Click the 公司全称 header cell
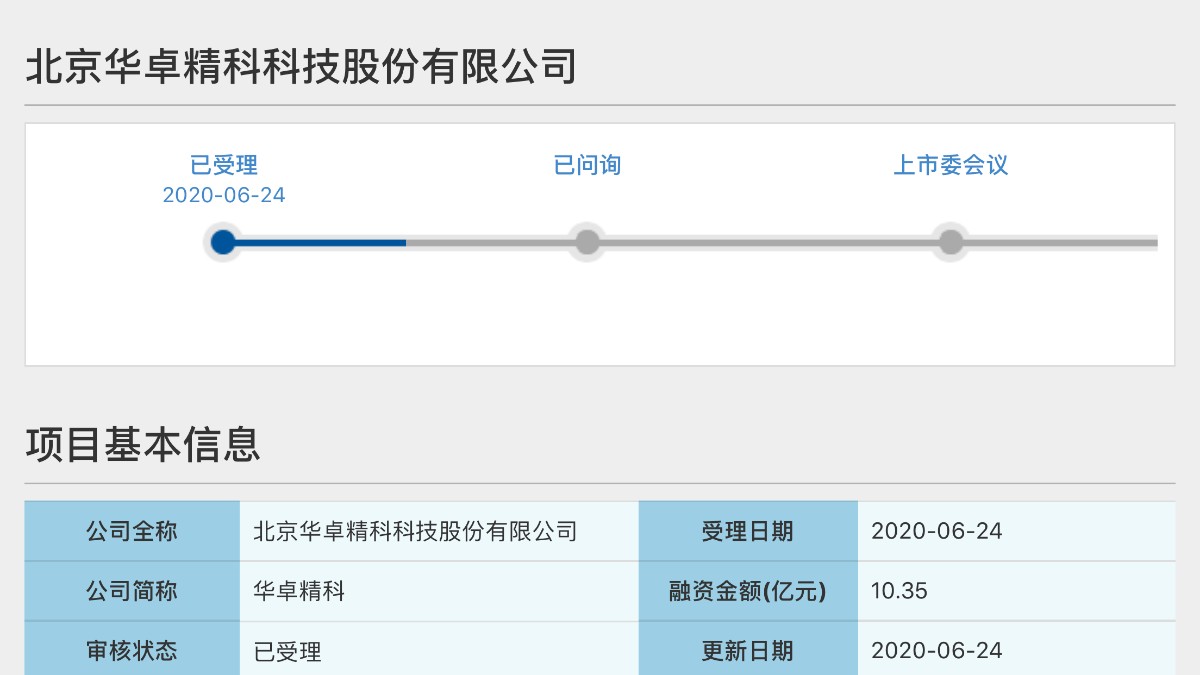The image size is (1200, 675). 132,531
